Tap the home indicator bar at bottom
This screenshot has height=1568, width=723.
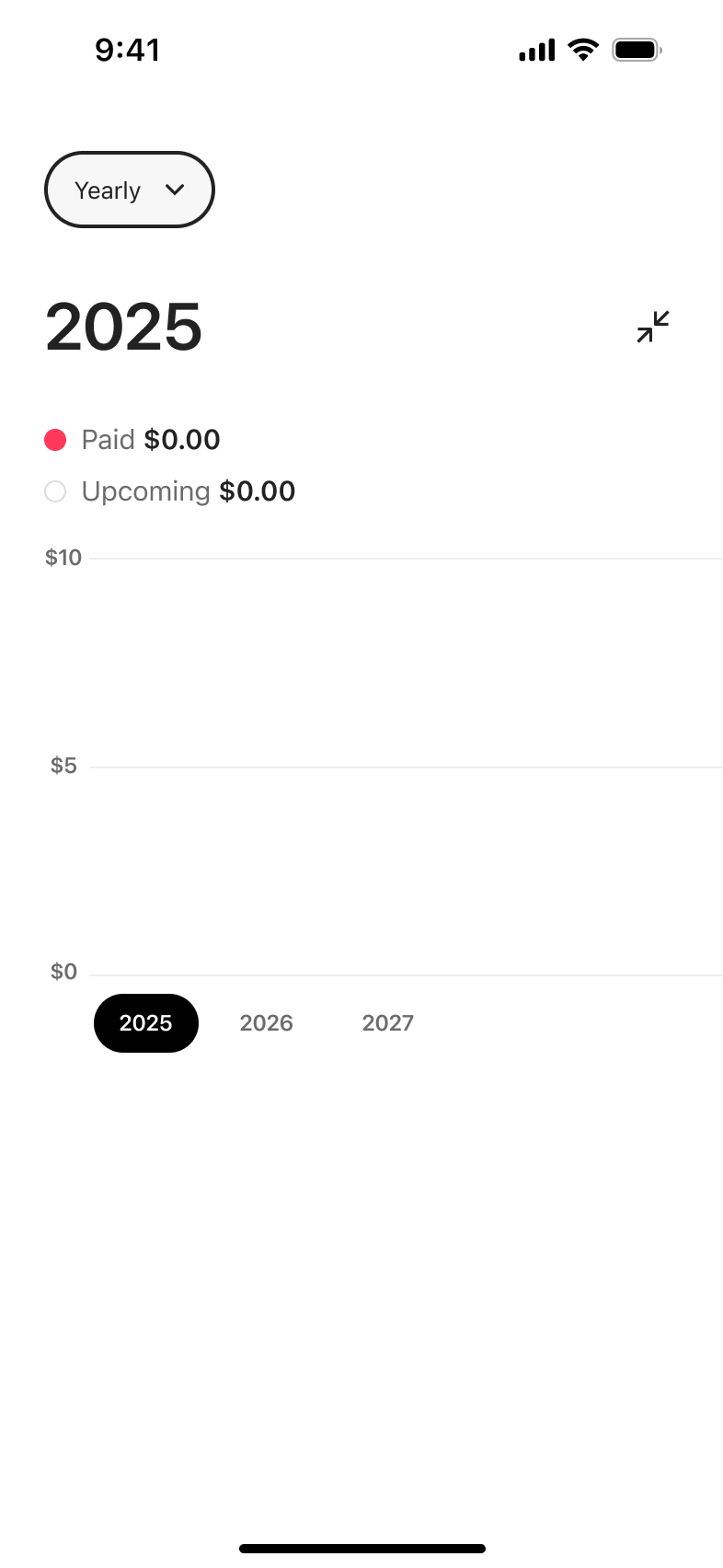click(x=362, y=1549)
